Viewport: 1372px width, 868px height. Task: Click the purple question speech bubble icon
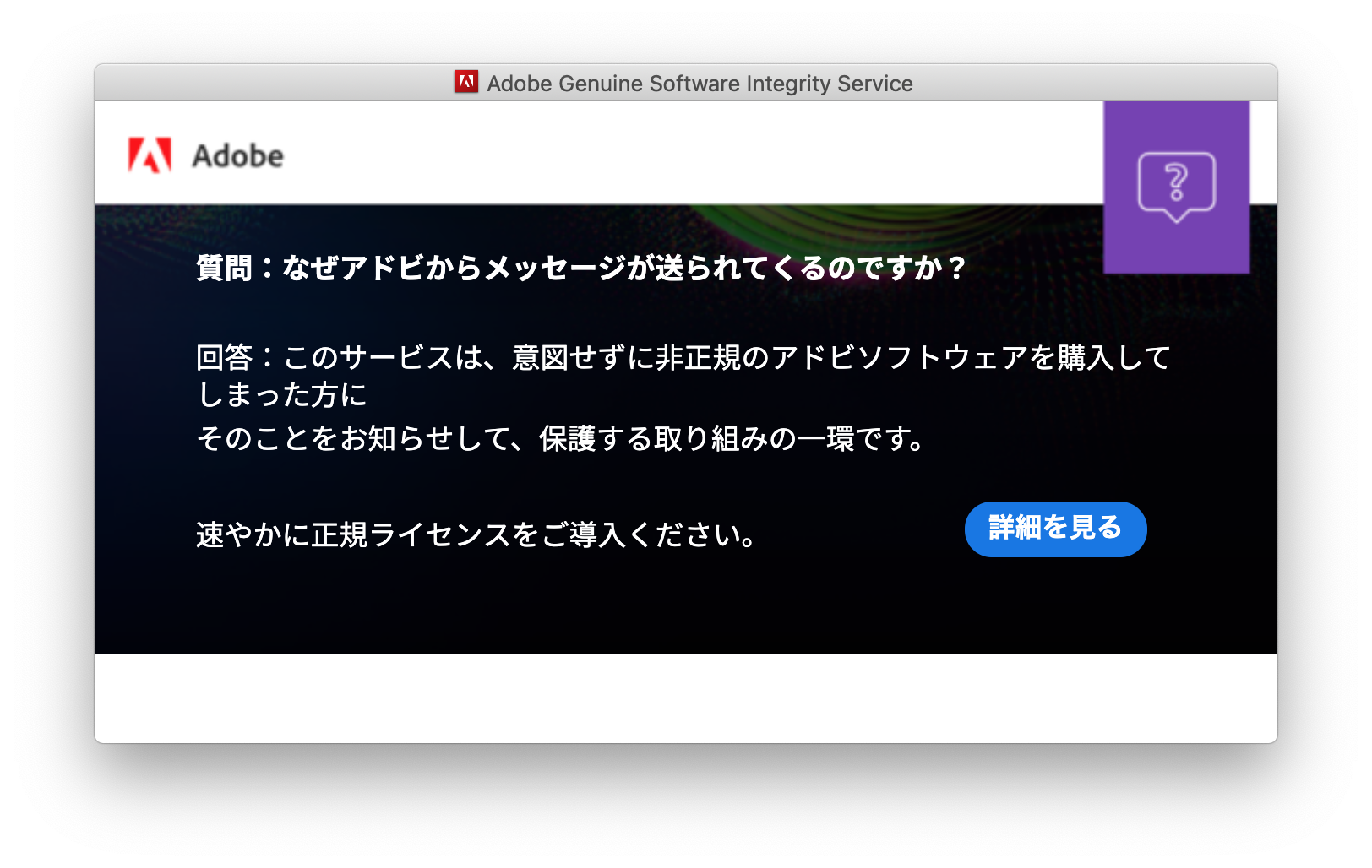[1176, 187]
